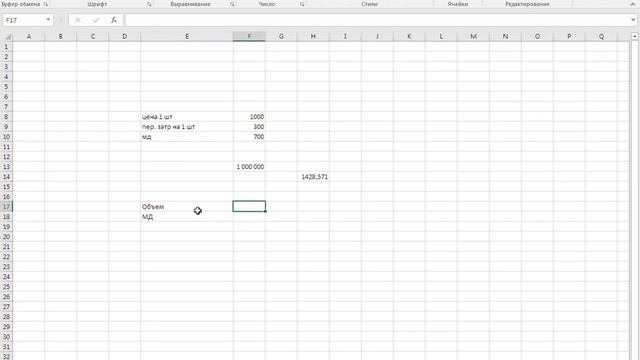640x360 pixels.
Task: Select the cell containing 1000
Action: [249, 117]
